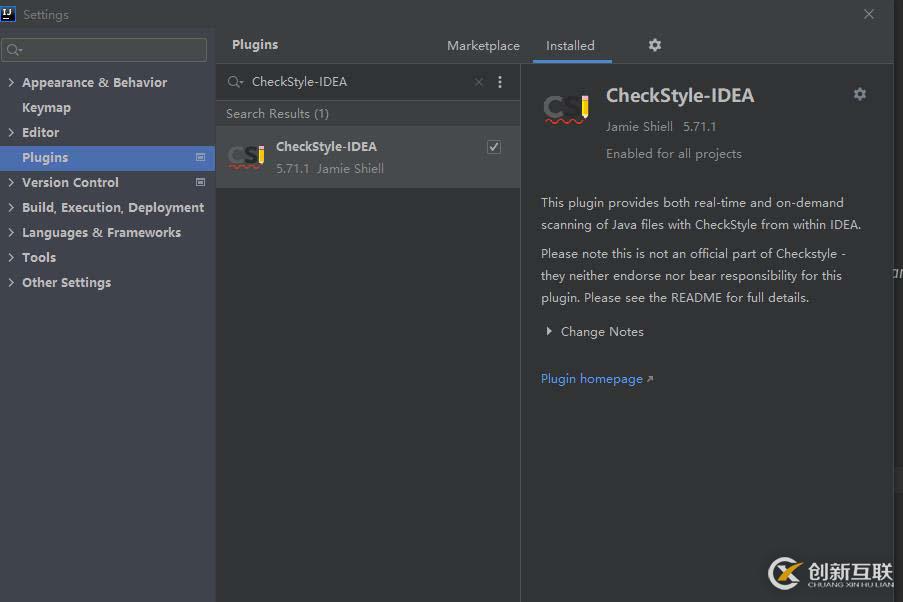Open the Keymap settings page
903x602 pixels.
click(47, 108)
